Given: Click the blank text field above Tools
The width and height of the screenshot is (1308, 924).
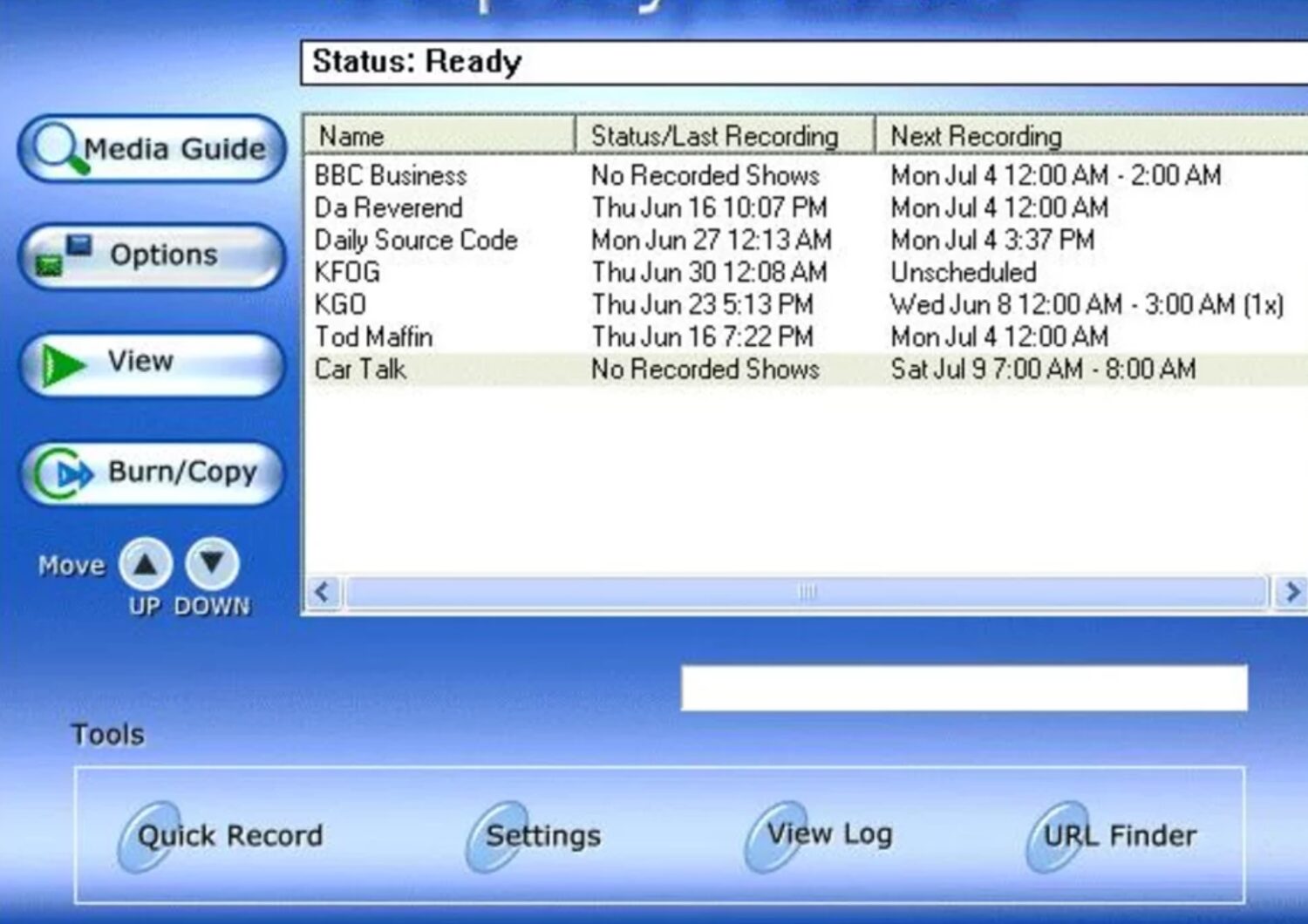Looking at the screenshot, I should point(964,689).
